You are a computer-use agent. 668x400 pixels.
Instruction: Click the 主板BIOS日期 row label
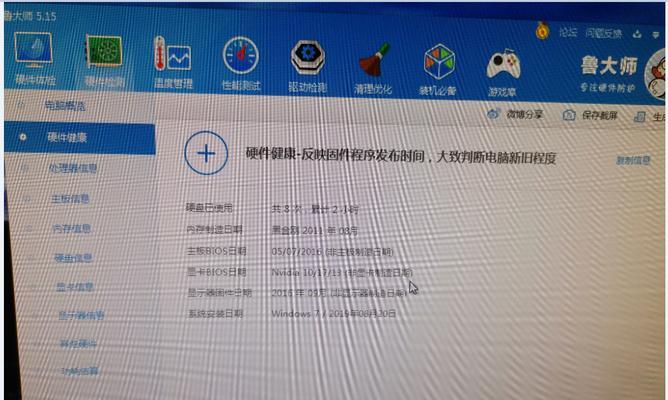coord(217,251)
